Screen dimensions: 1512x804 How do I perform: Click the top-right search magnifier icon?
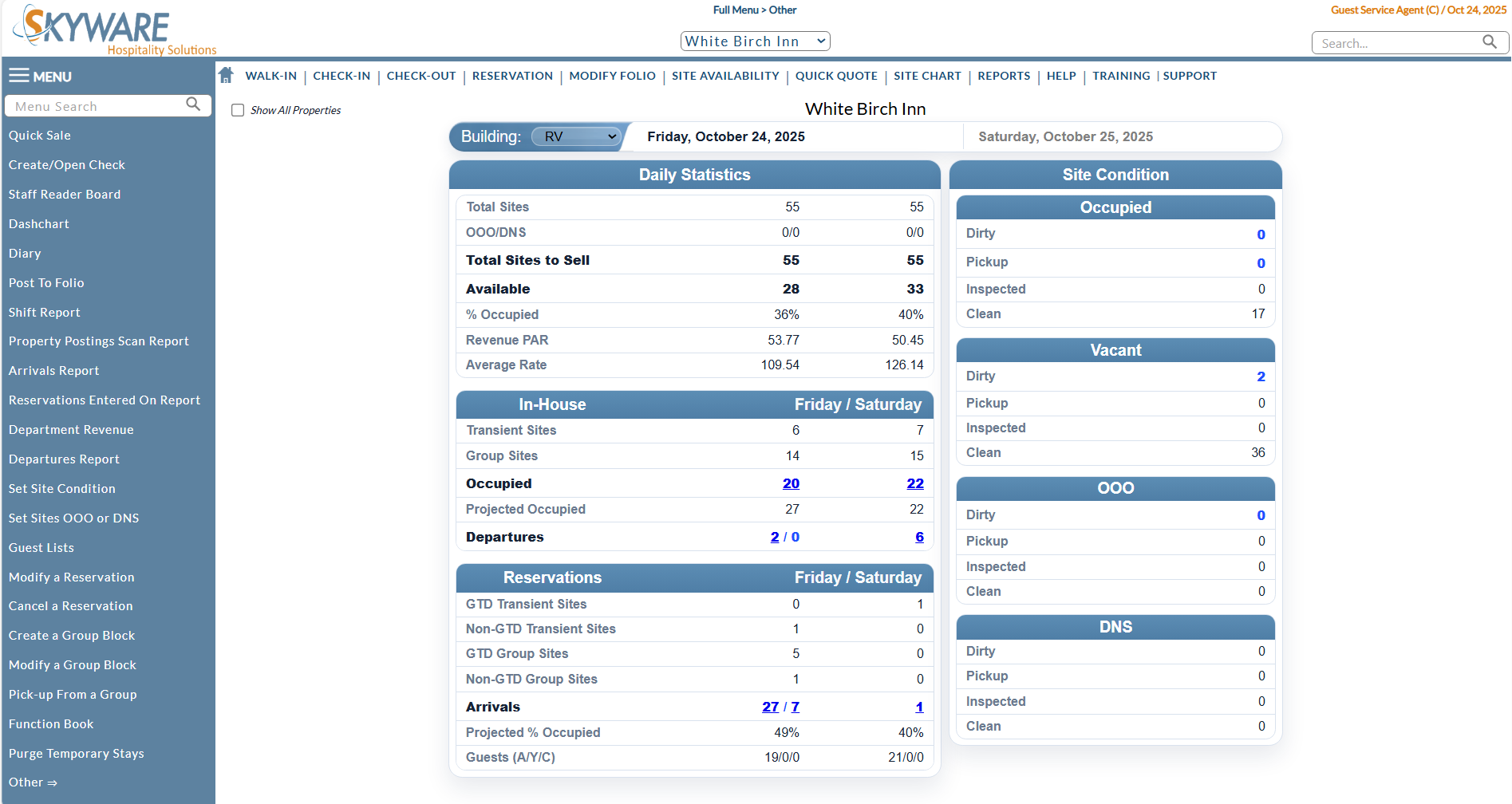(1489, 42)
